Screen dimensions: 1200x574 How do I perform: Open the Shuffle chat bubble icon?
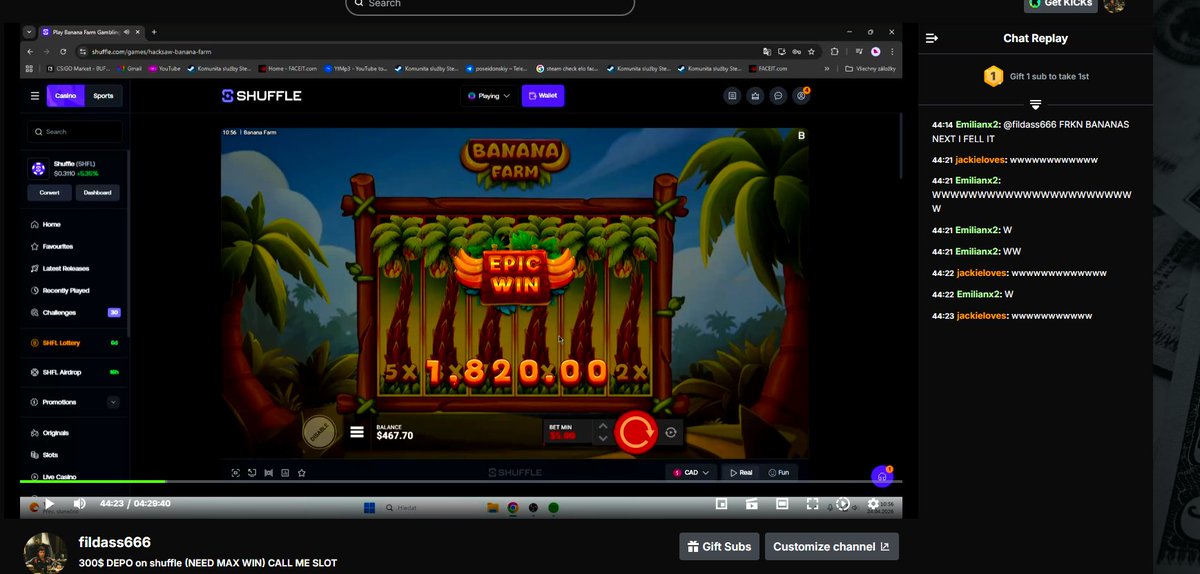coord(778,96)
